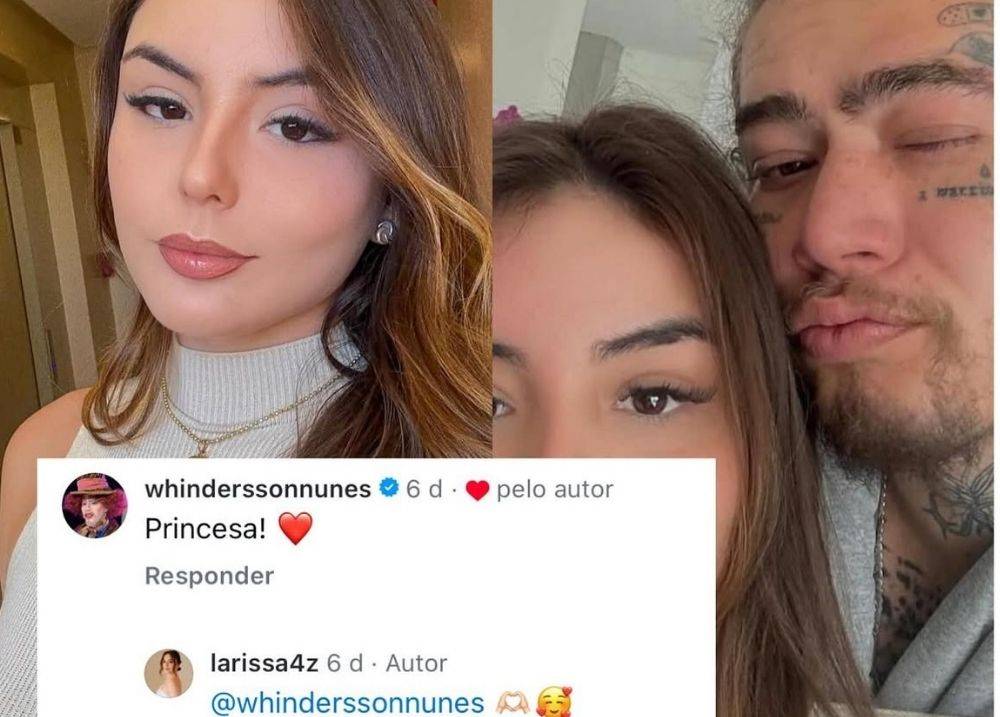Open whinderssonnunes profile avatar
Image resolution: width=1000 pixels, height=717 pixels.
click(x=94, y=506)
